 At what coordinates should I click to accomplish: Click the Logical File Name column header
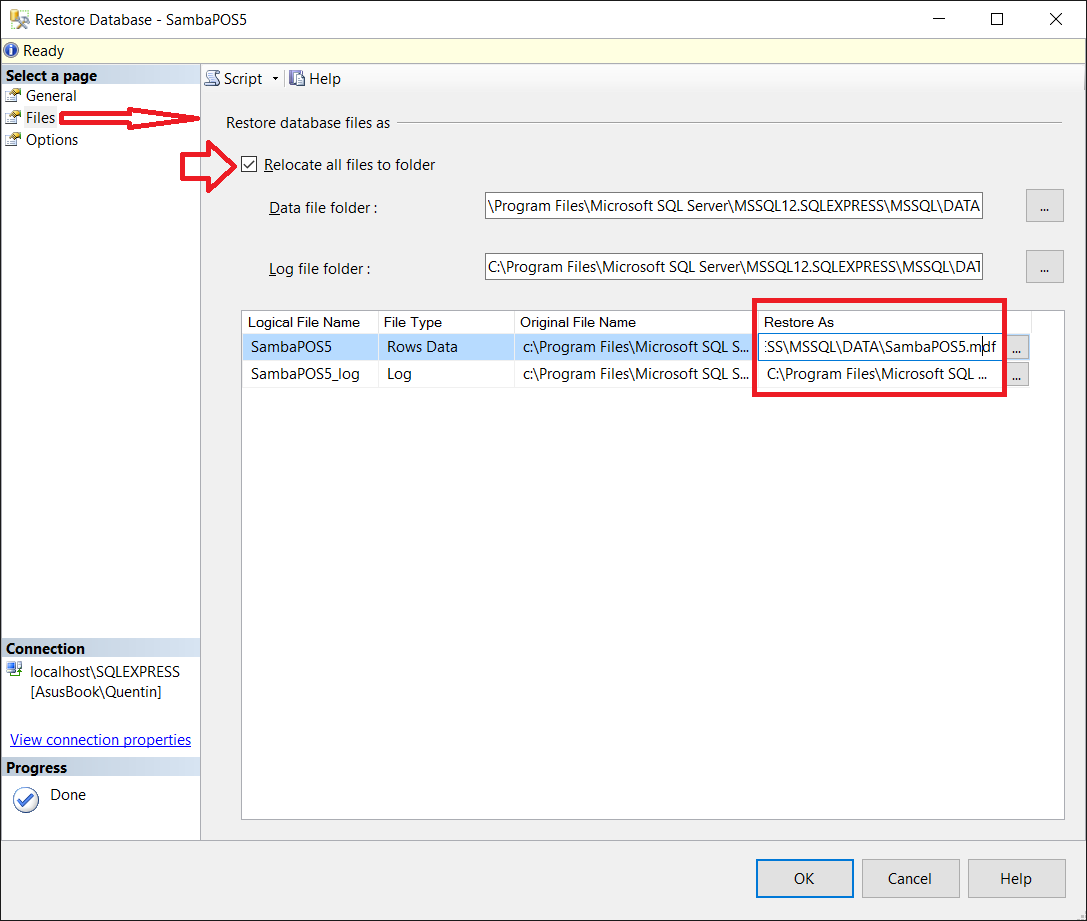[304, 322]
